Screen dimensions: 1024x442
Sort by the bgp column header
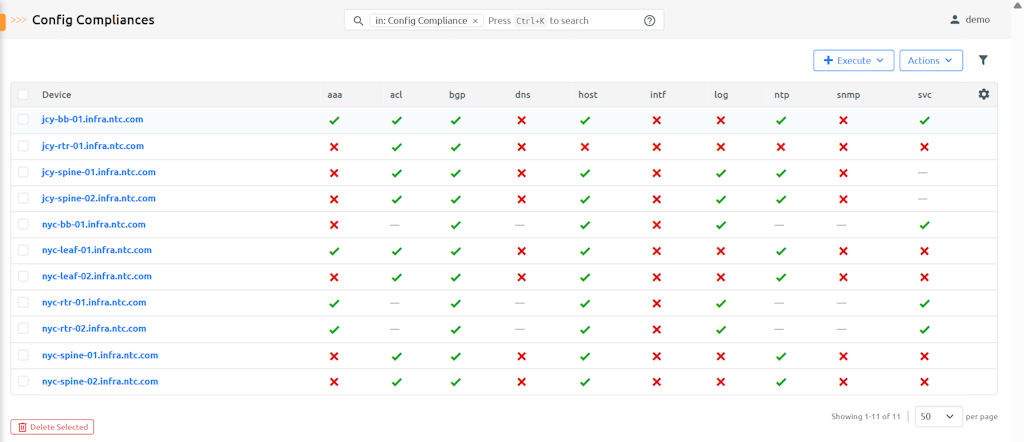coord(457,95)
